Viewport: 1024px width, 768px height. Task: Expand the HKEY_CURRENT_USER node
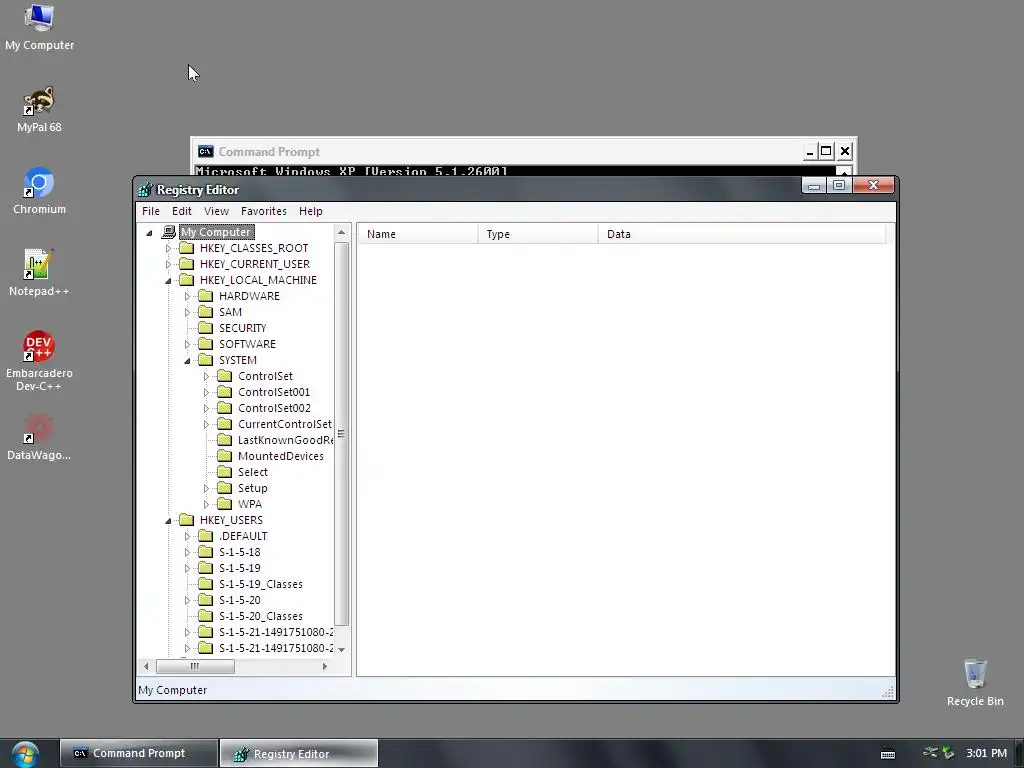click(x=168, y=264)
